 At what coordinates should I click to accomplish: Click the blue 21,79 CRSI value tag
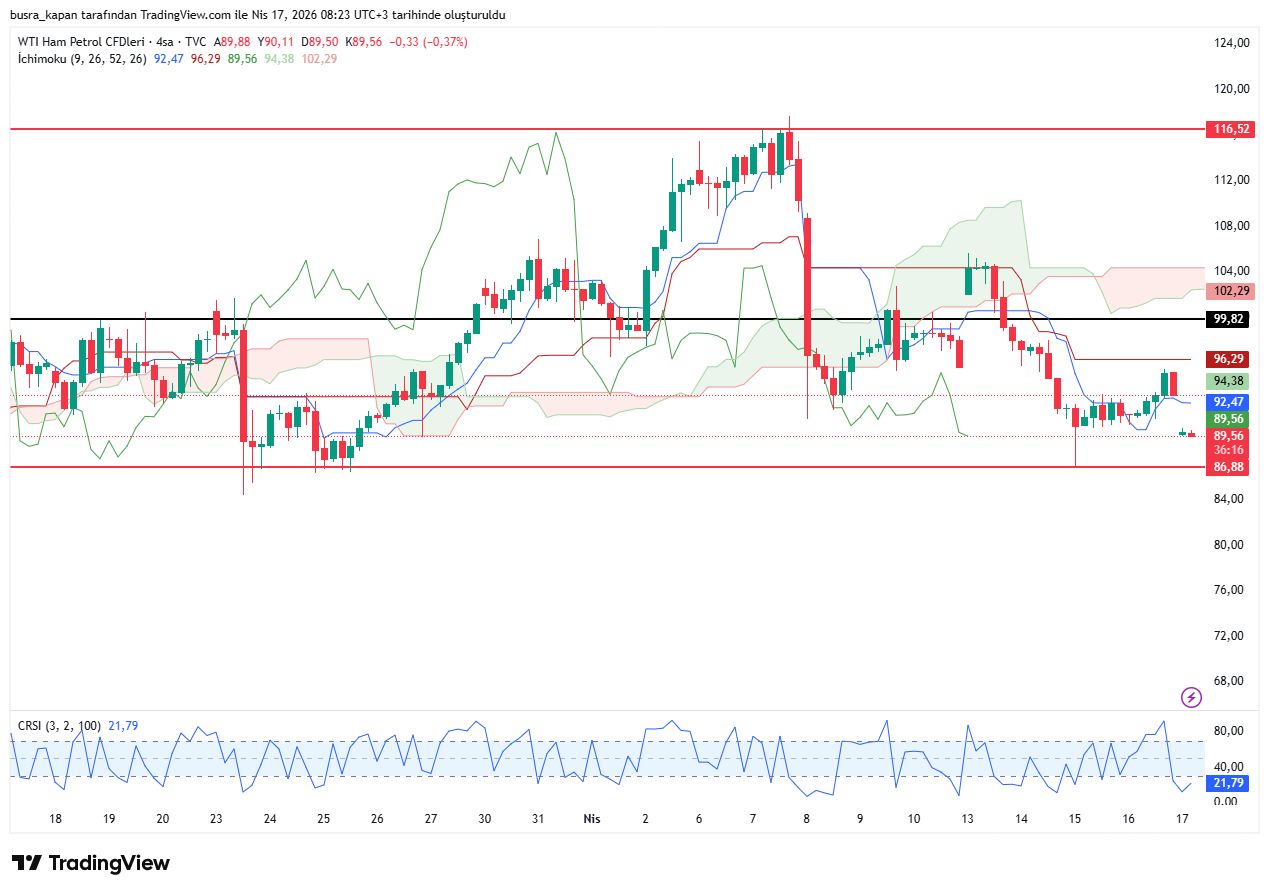[1229, 783]
